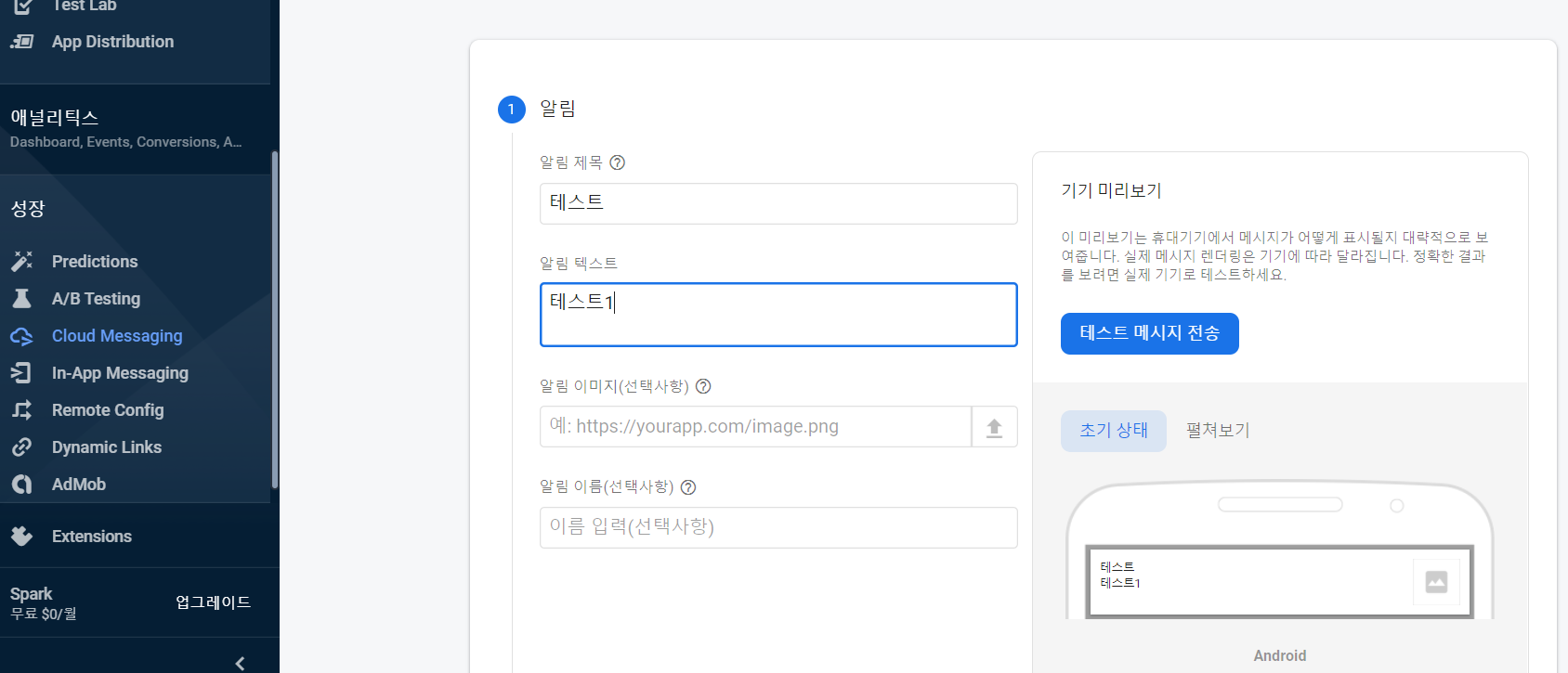Go to A/B Testing
The image size is (1568, 673).
97,299
